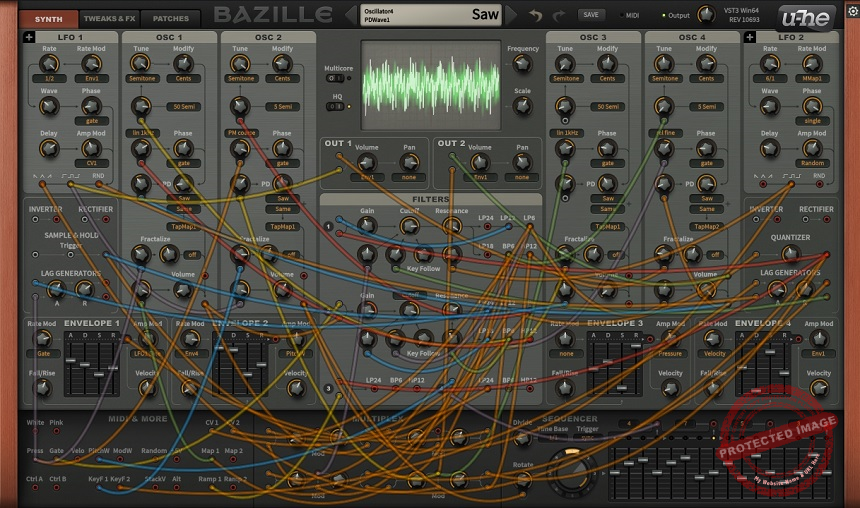This screenshot has height=508, width=860.
Task: Click the LFO 2 plus icon
Action: [x=750, y=37]
